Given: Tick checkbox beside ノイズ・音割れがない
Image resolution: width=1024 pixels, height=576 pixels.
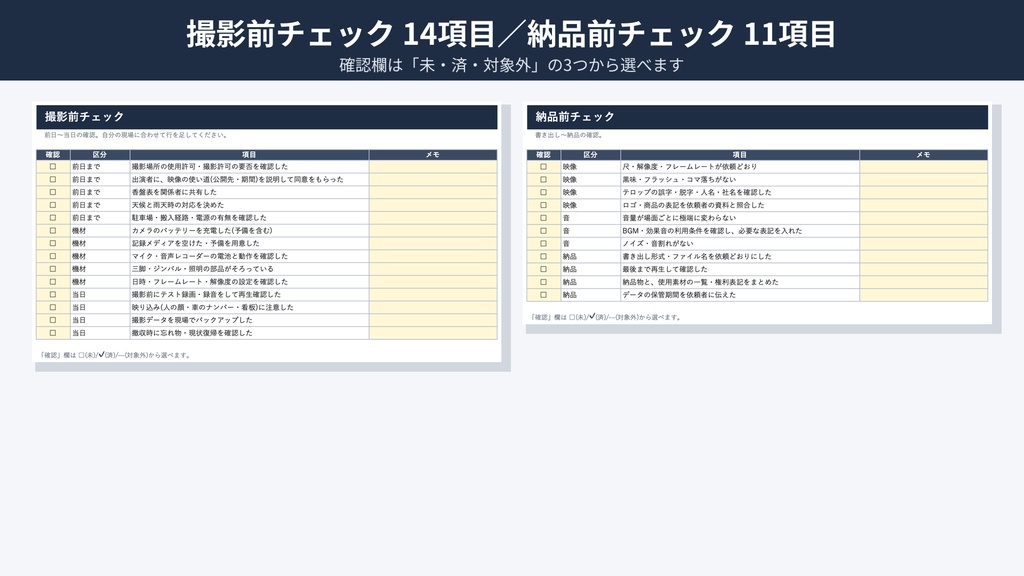Looking at the screenshot, I should [543, 243].
